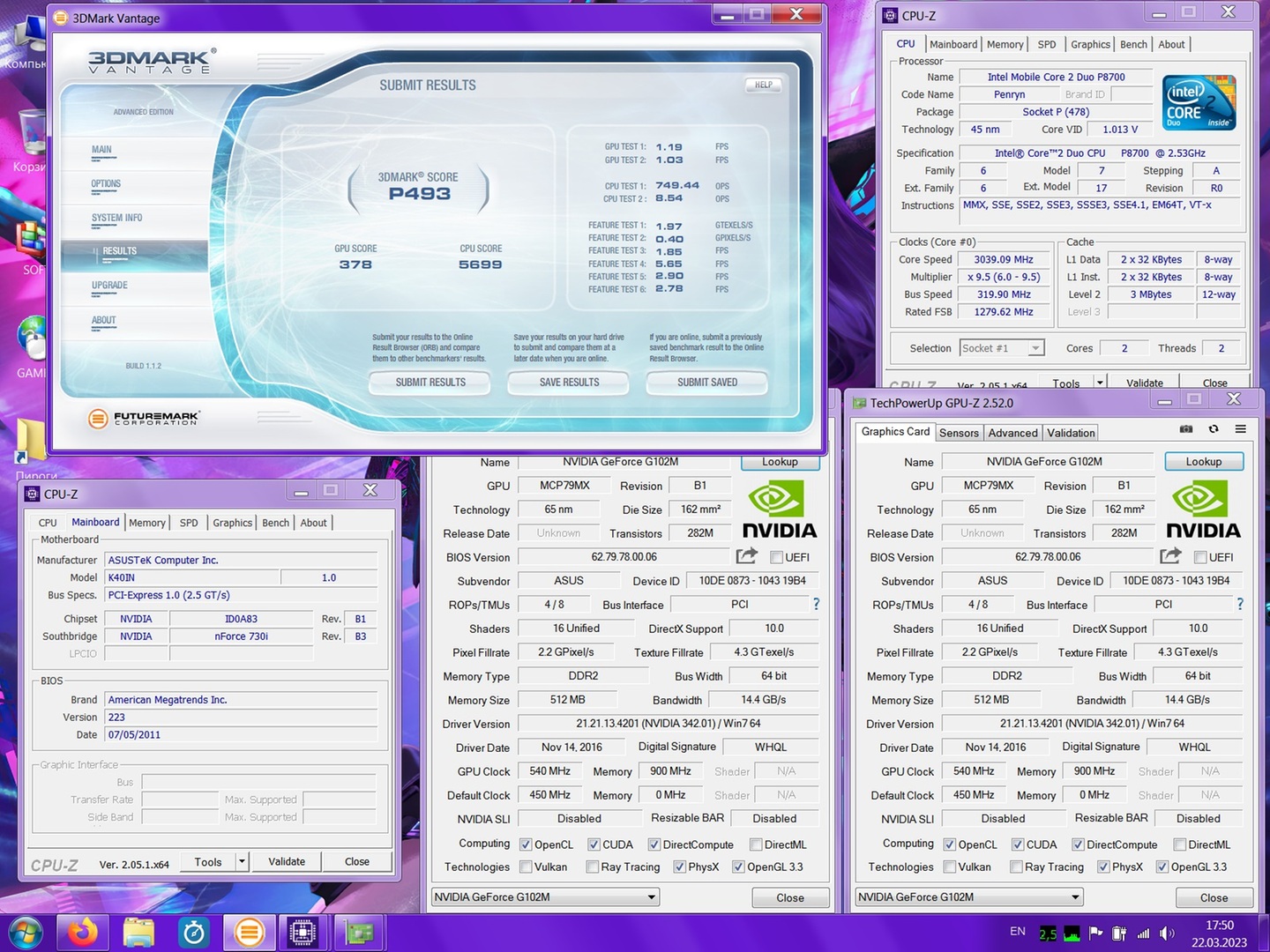Image resolution: width=1270 pixels, height=952 pixels.
Task: Click Core Speed value 3039.09 MHz in CPU-Z
Action: tap(1005, 259)
